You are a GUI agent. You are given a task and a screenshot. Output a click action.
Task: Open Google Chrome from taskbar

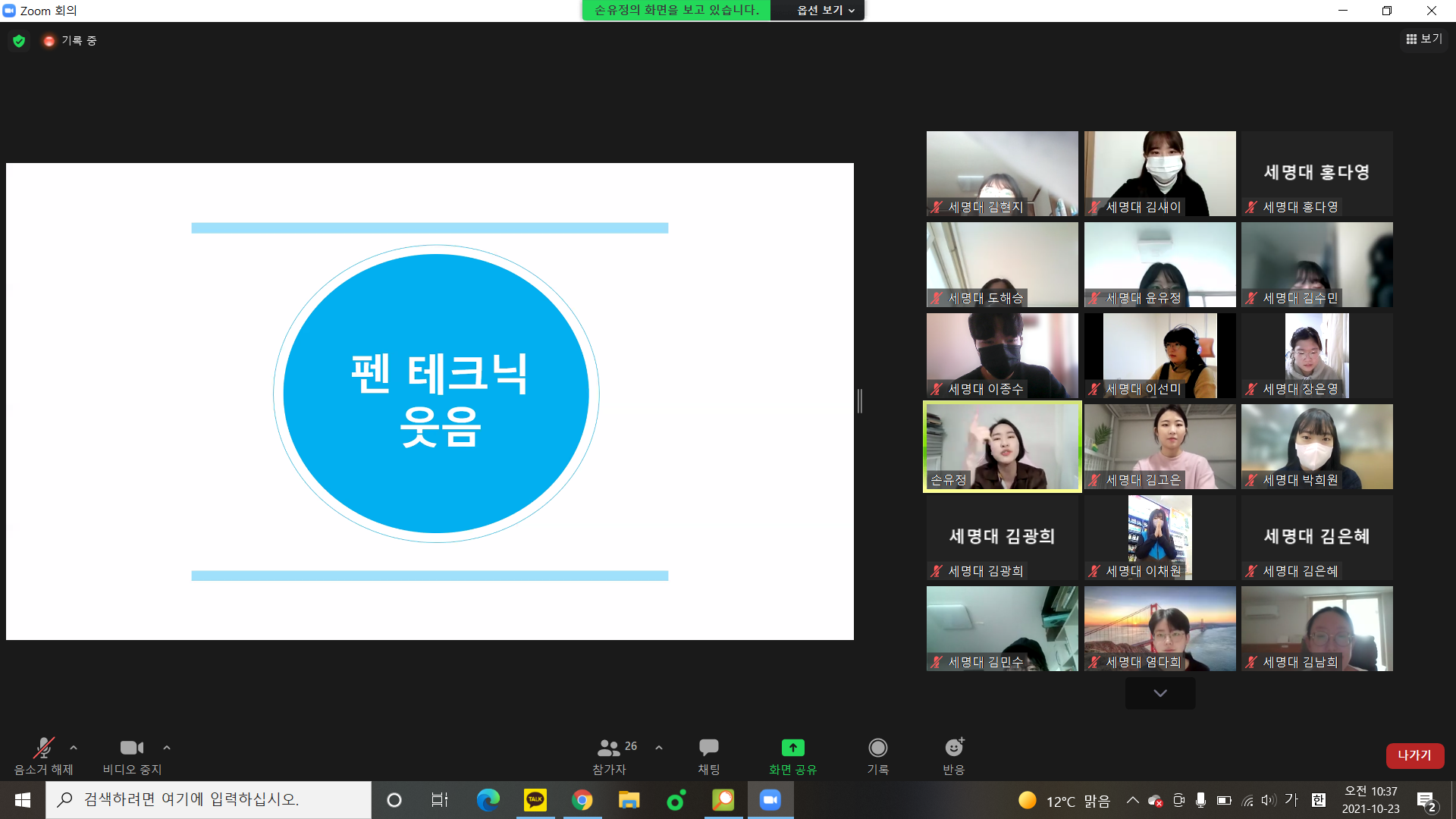point(582,800)
